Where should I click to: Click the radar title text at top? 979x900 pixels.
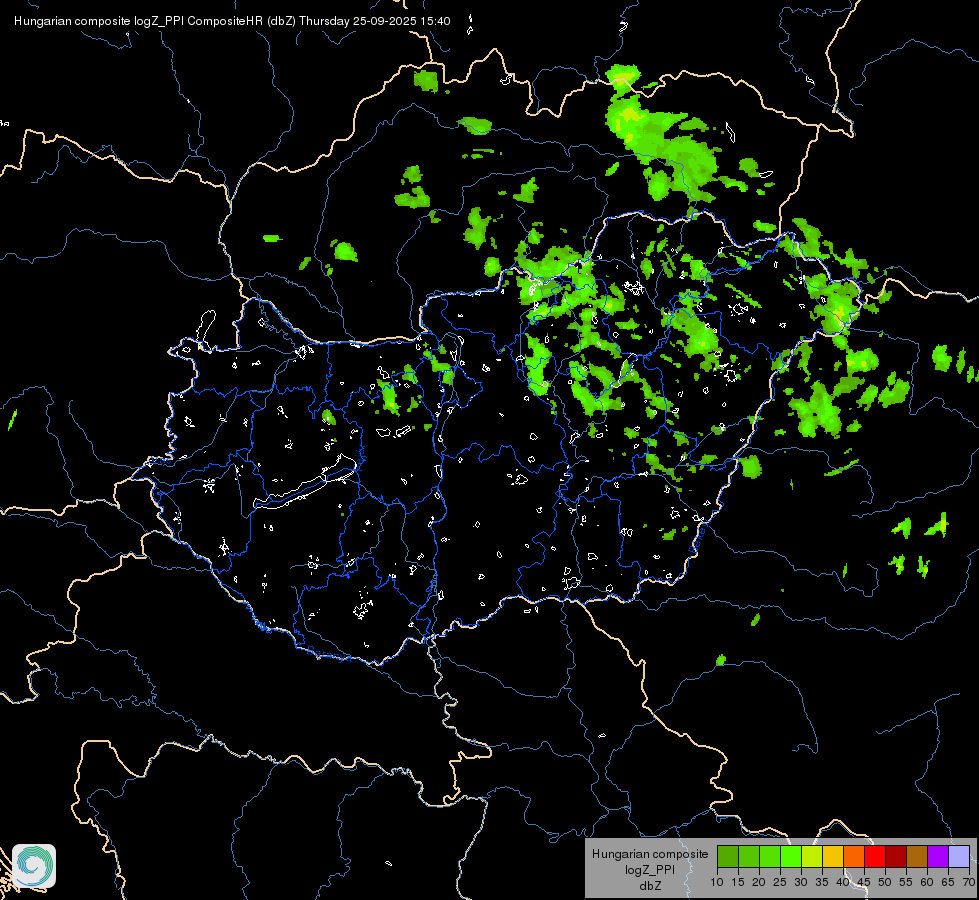(x=232, y=21)
